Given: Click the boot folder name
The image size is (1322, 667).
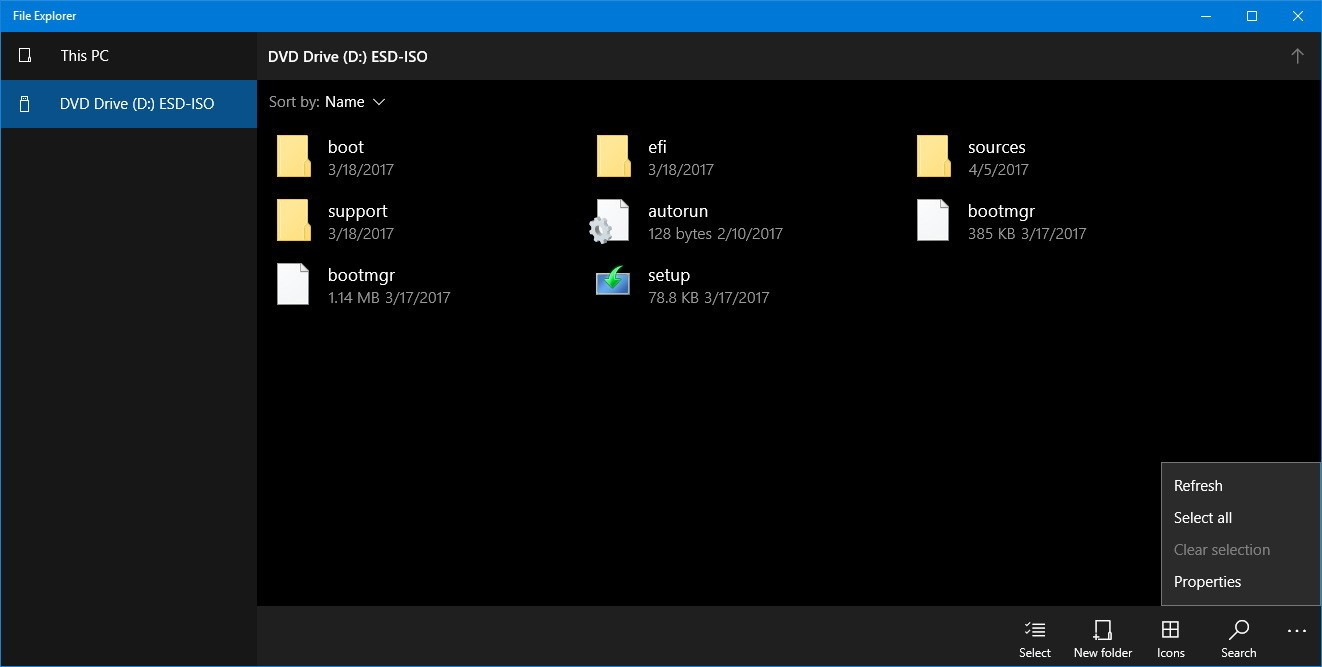Looking at the screenshot, I should [x=346, y=147].
